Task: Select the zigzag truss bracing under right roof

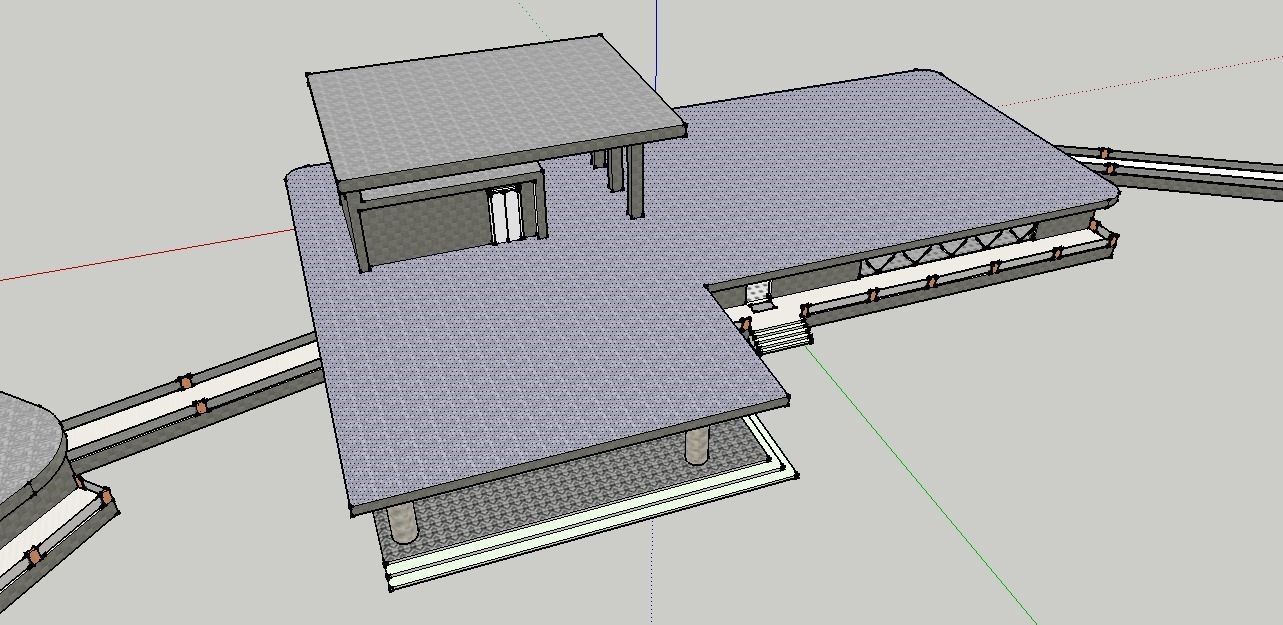Action: [946, 251]
